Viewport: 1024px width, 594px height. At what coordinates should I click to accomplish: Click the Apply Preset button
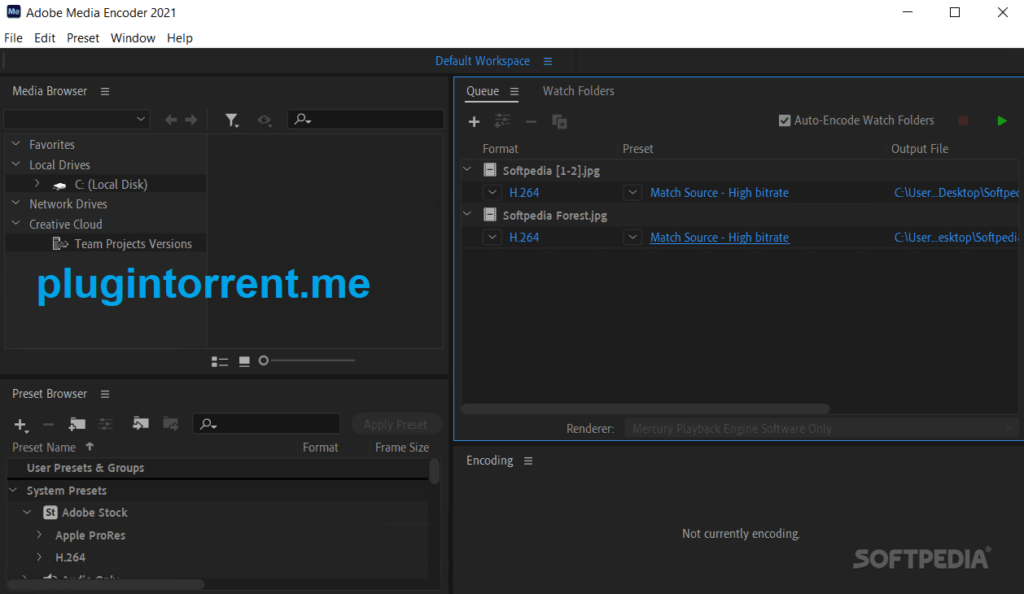395,424
